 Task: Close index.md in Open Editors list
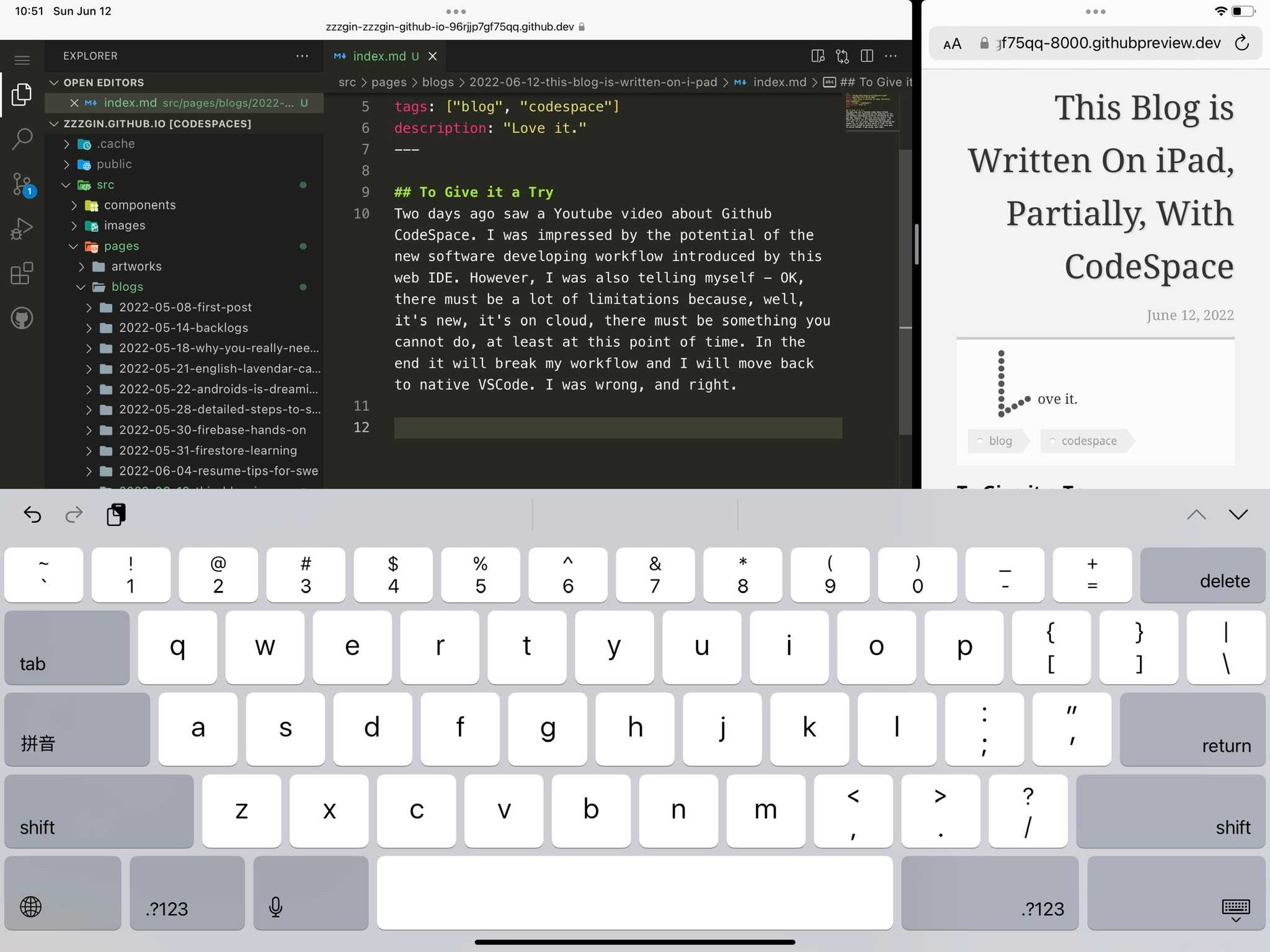74,103
